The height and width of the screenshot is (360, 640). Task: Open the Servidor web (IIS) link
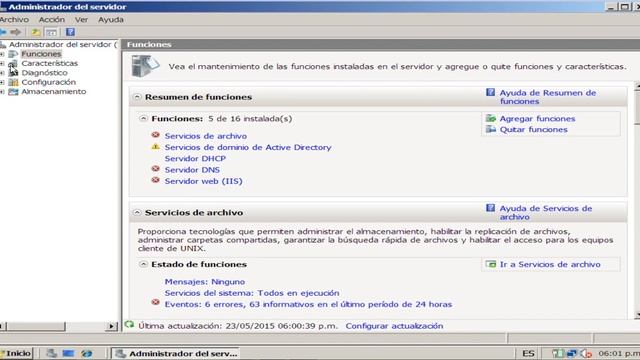[x=203, y=181]
